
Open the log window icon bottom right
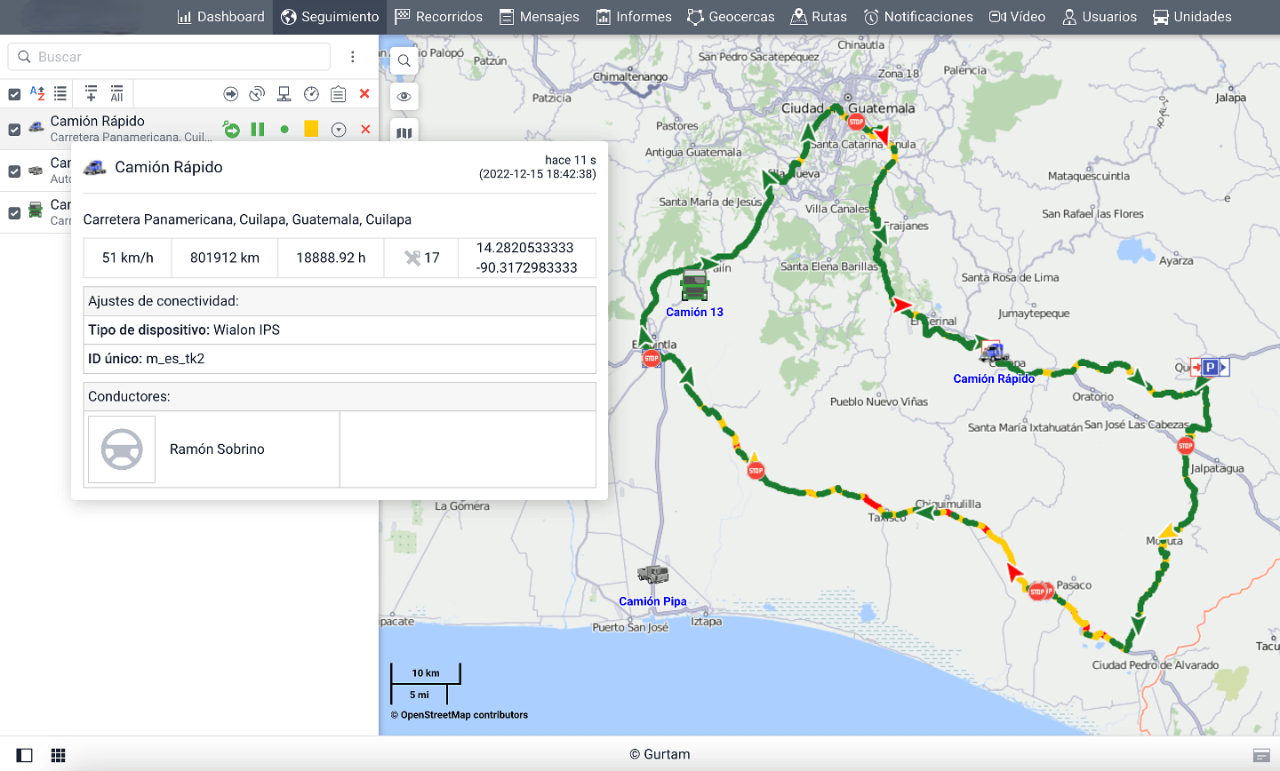[1261, 755]
